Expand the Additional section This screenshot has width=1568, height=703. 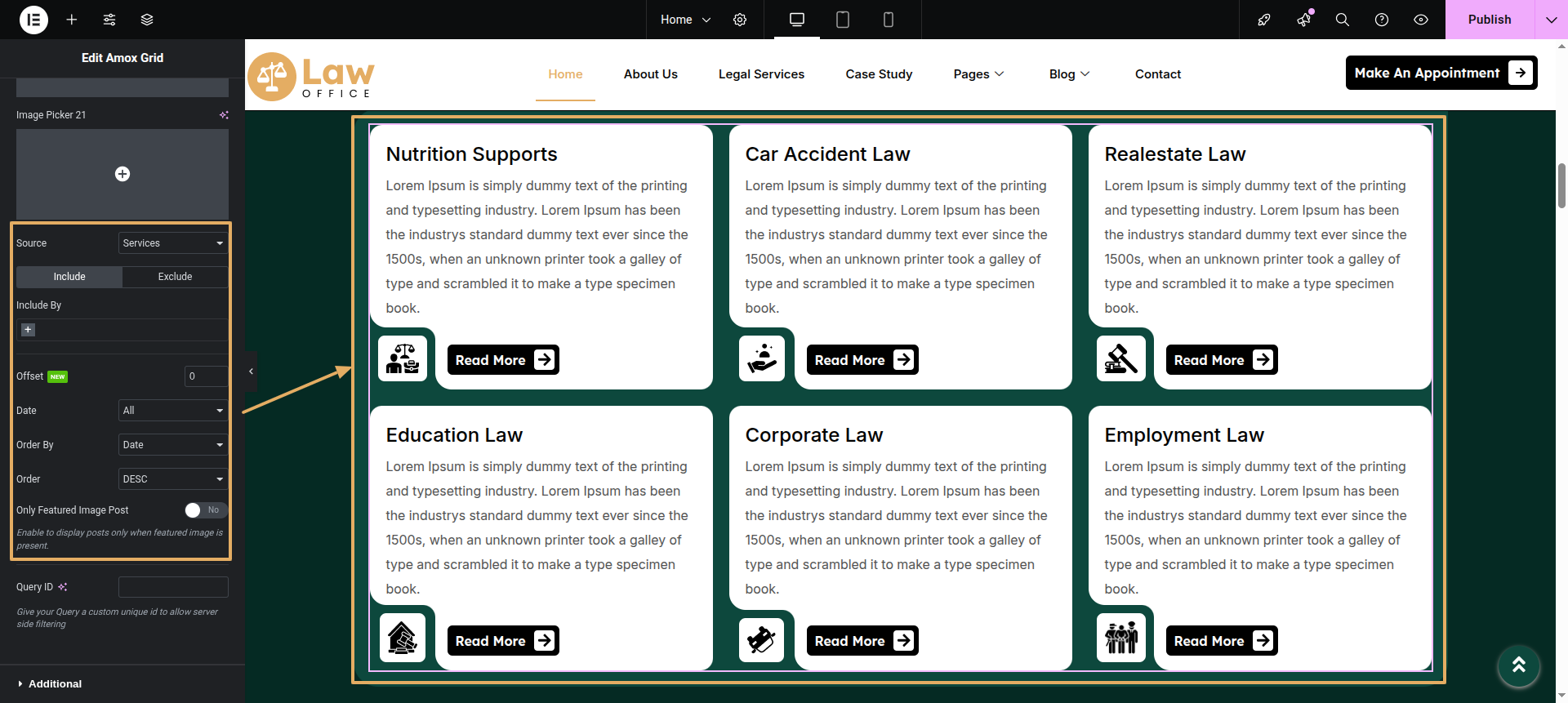tap(55, 684)
